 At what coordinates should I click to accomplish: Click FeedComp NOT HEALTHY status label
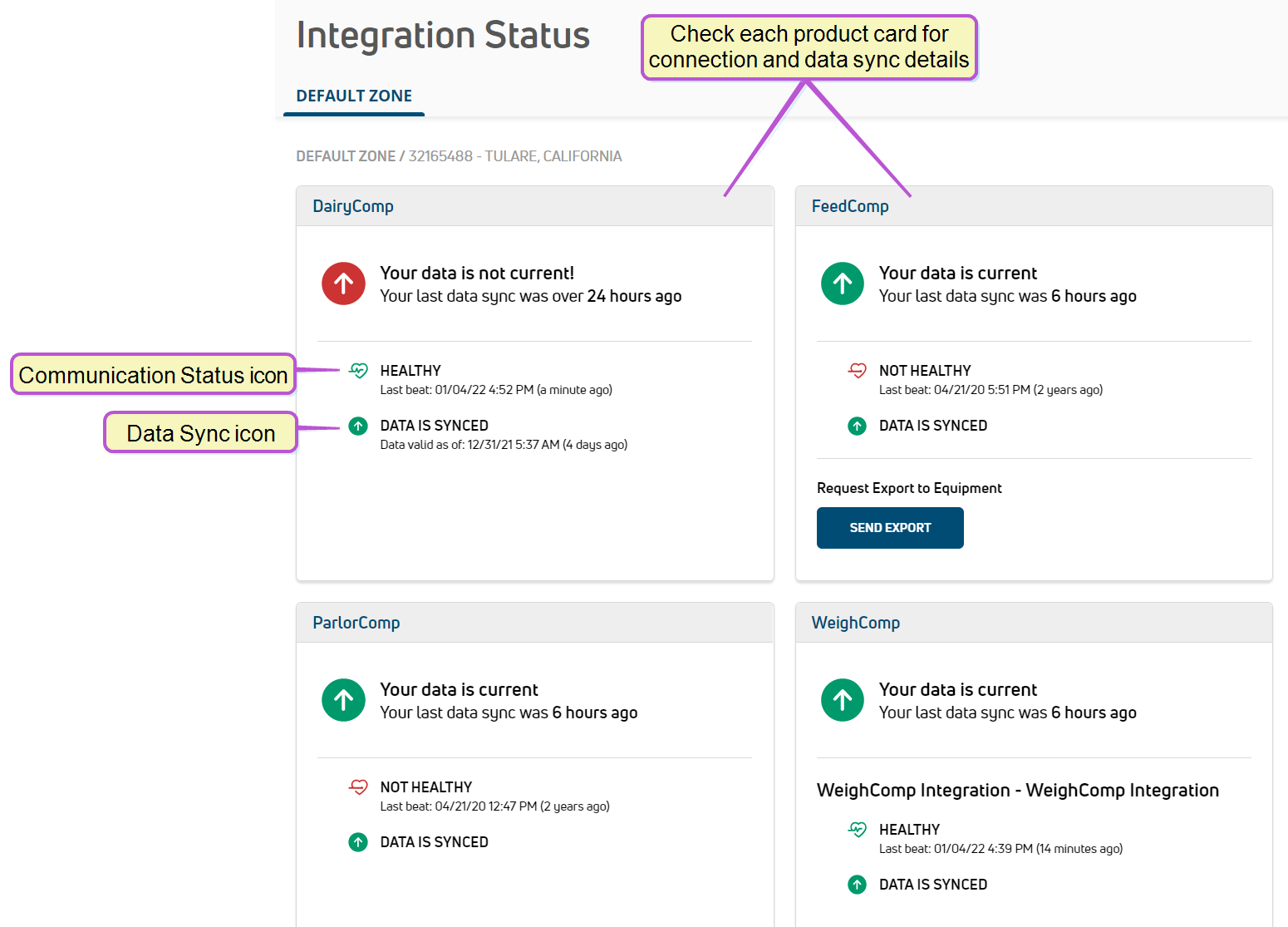point(925,371)
